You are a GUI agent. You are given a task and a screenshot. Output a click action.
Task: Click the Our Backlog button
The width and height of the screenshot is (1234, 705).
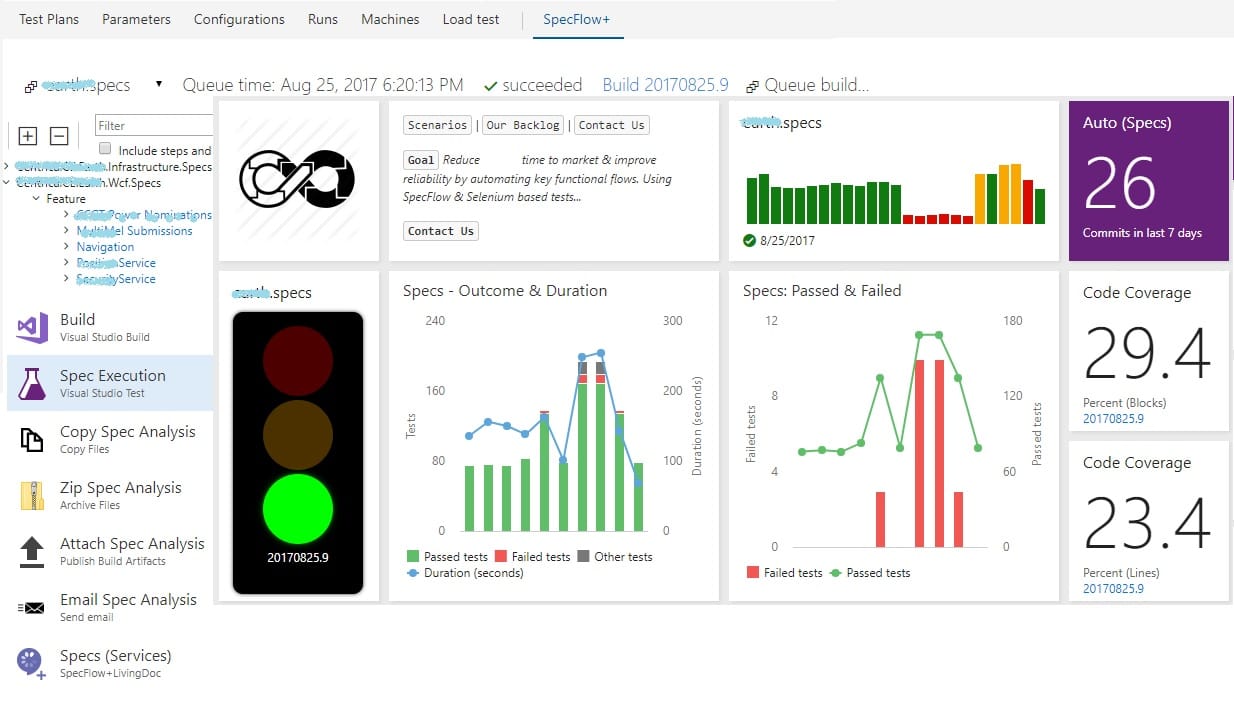523,125
